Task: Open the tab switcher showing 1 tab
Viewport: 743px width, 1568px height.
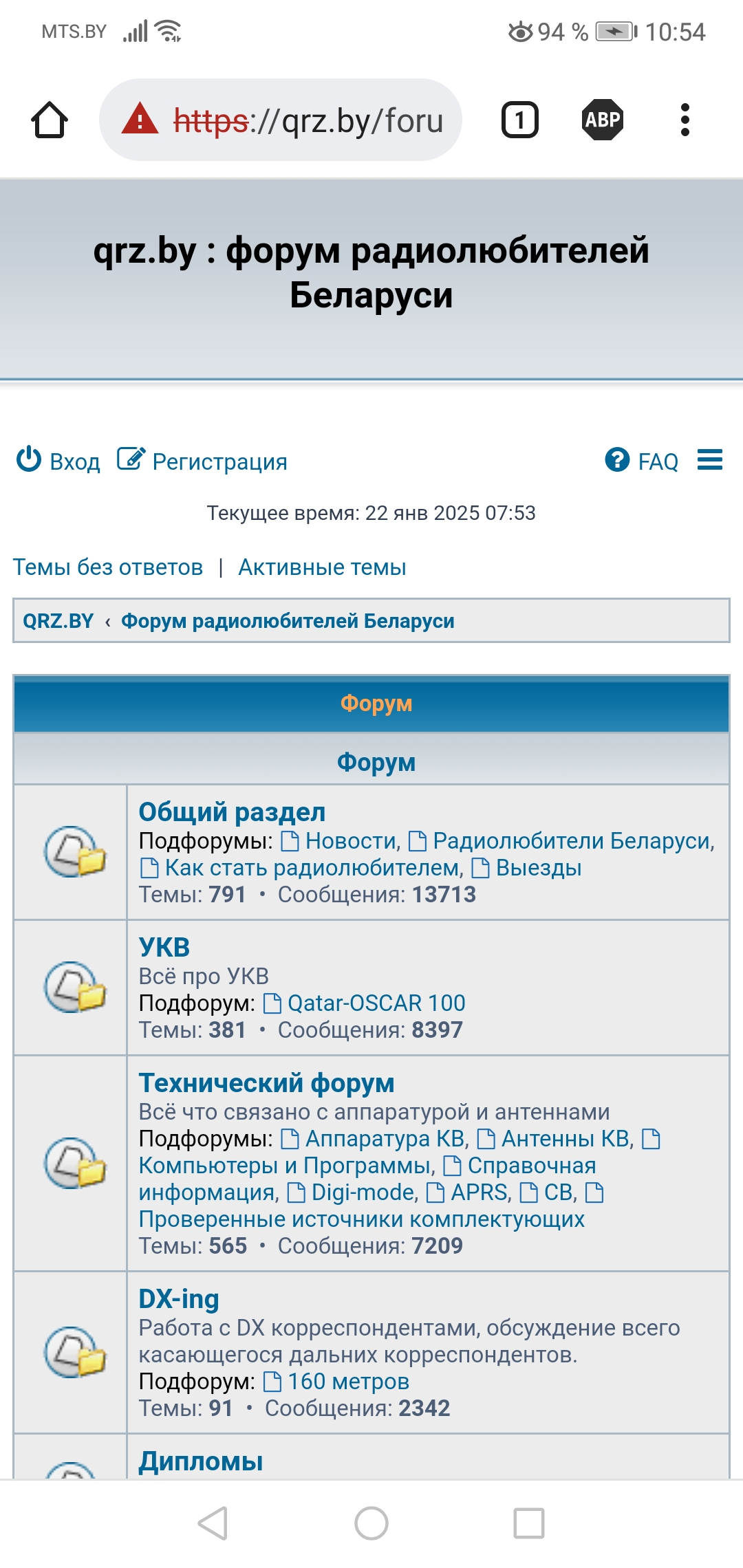Action: coord(519,120)
